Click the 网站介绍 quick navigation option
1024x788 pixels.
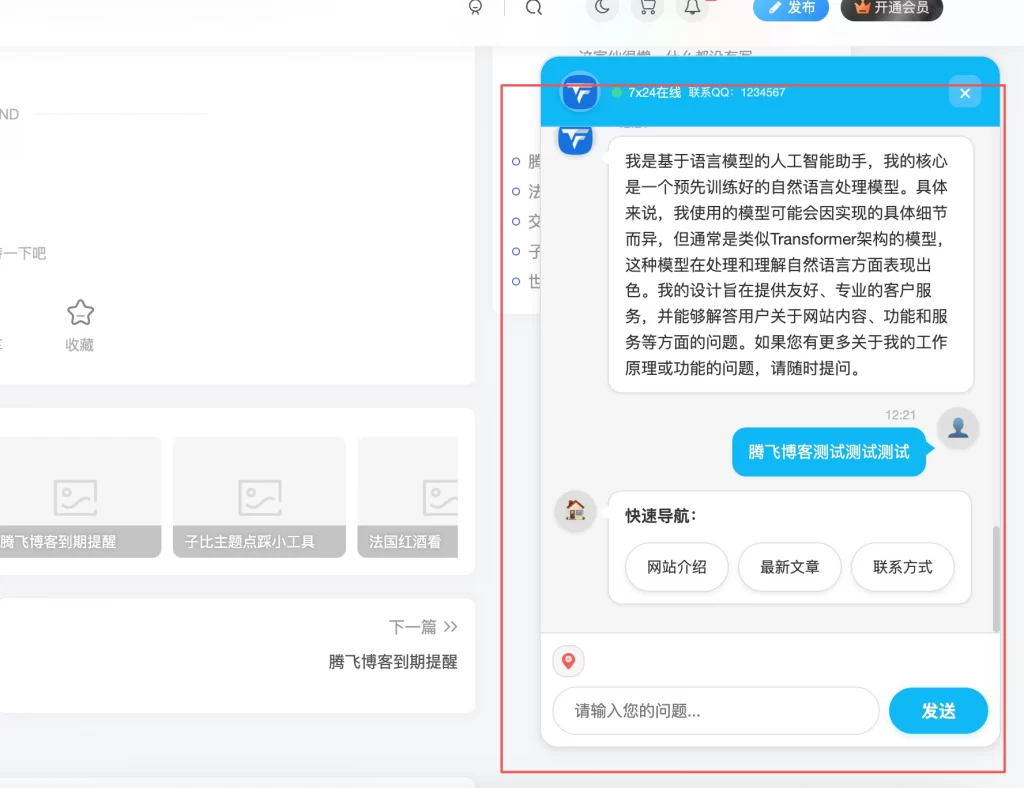(676, 567)
